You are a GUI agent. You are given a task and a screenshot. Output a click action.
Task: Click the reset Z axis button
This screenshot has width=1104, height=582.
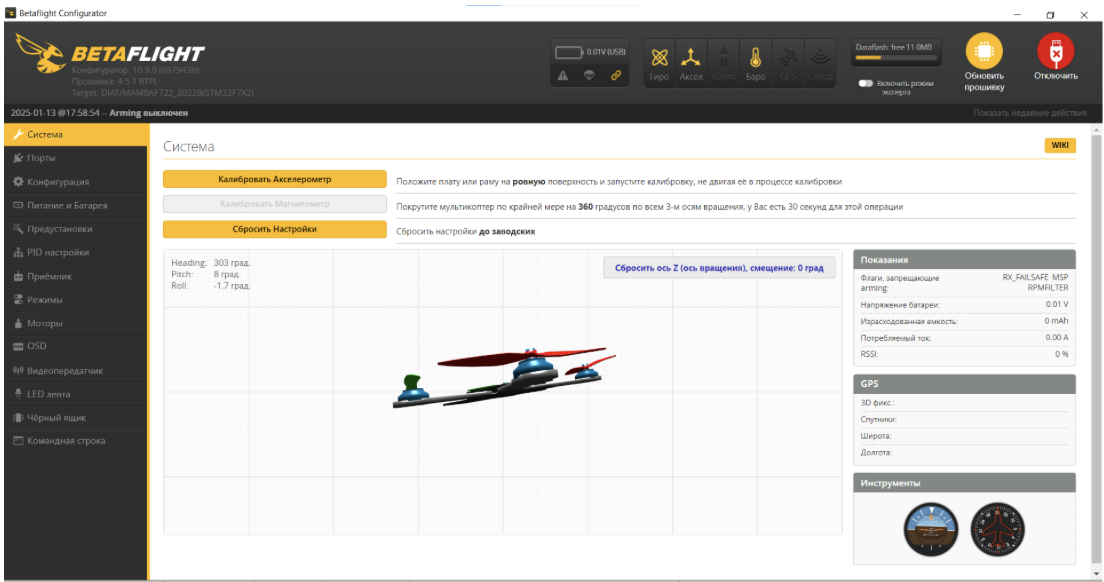(x=718, y=268)
